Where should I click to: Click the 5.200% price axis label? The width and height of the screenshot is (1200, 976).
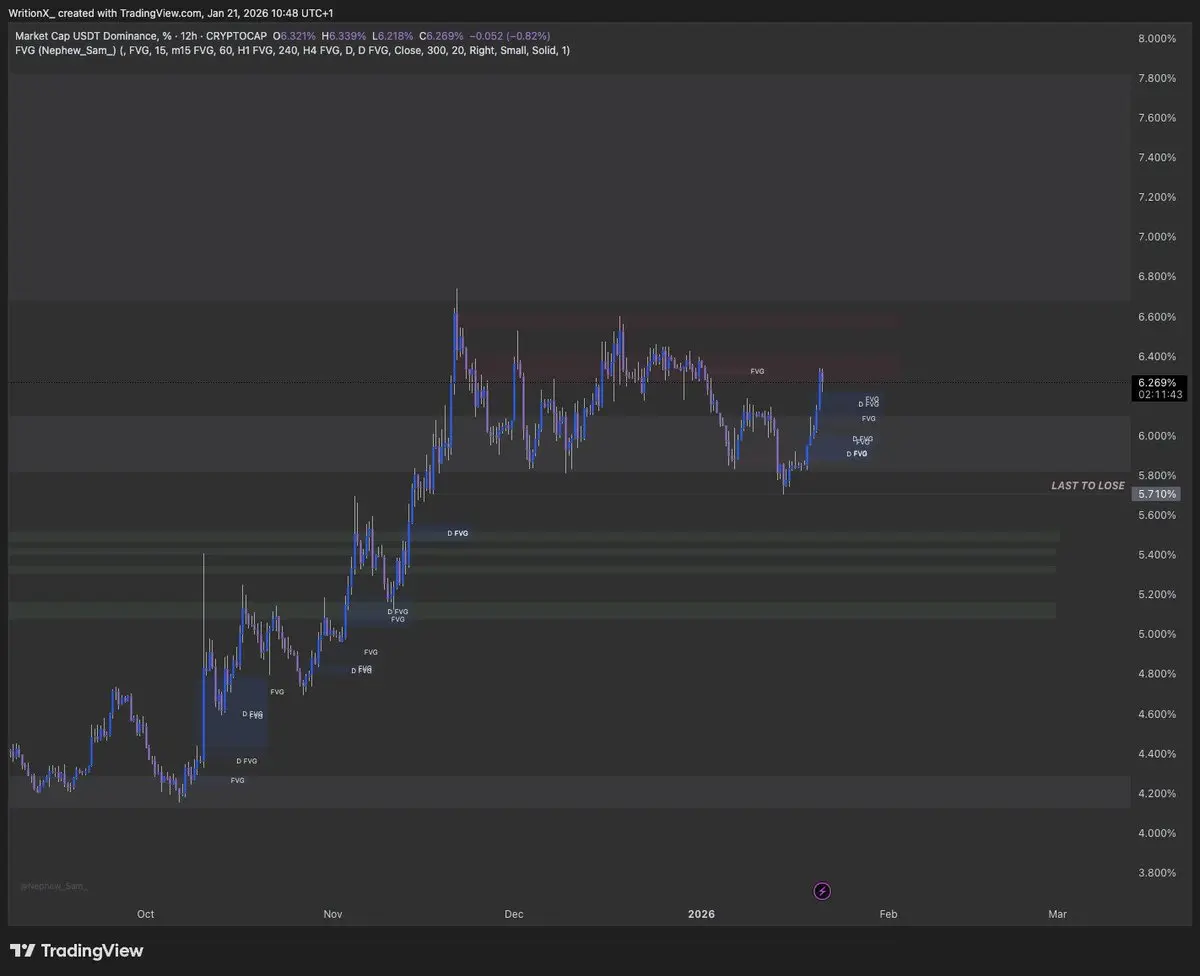1157,595
